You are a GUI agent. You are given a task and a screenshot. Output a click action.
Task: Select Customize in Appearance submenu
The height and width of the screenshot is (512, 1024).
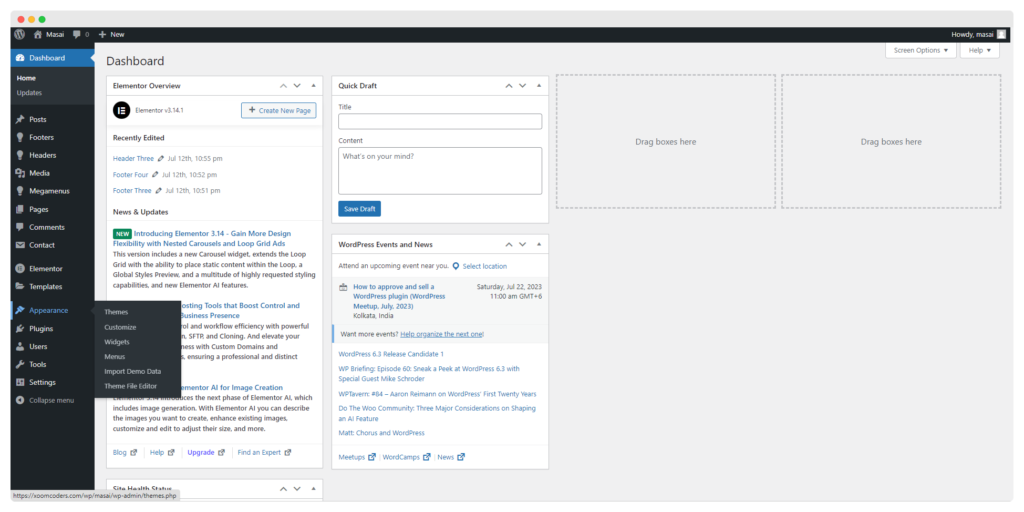click(120, 327)
